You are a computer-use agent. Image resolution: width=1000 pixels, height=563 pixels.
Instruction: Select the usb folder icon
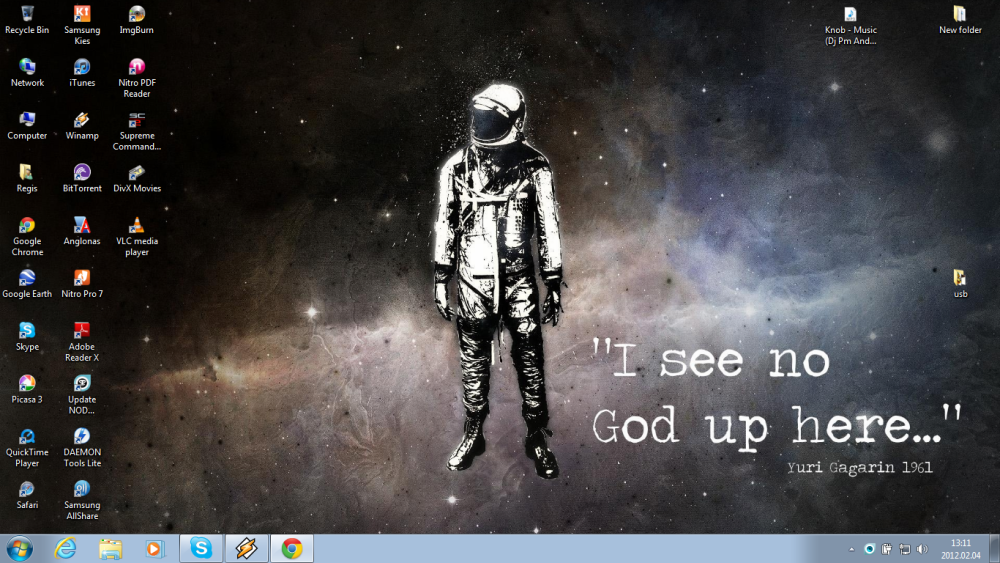(960, 284)
